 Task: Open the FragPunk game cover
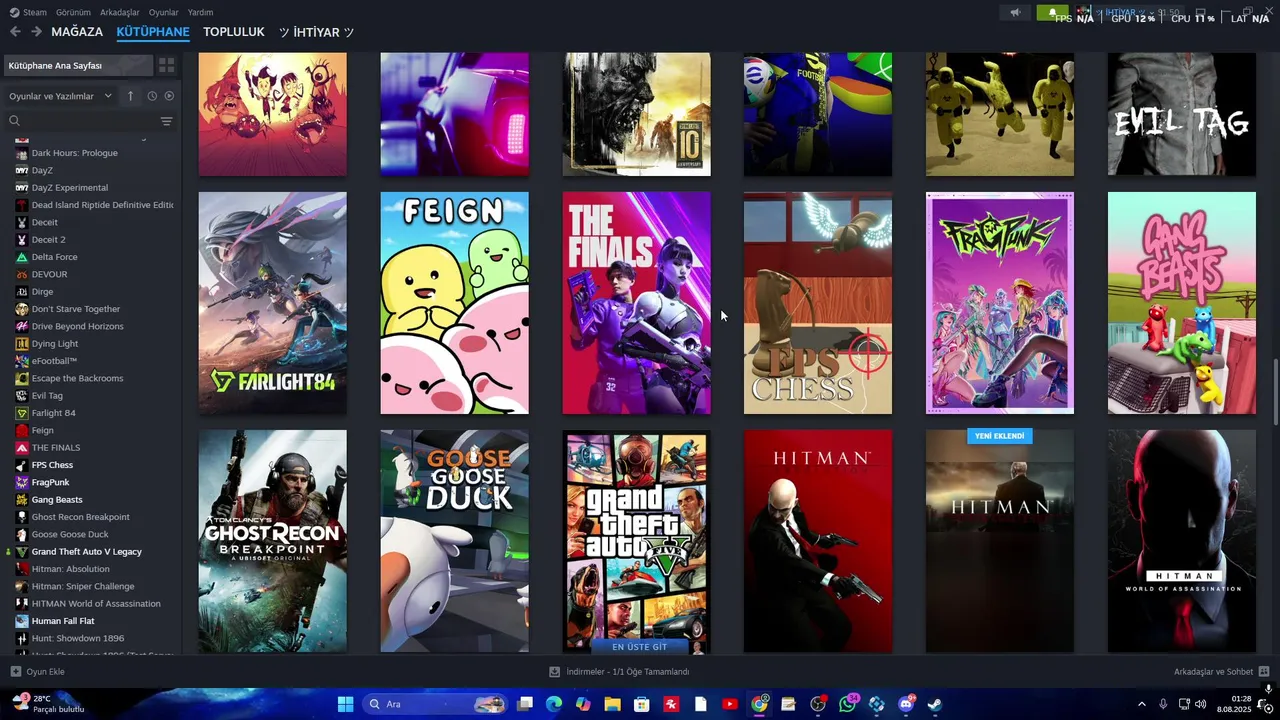[1000, 303]
